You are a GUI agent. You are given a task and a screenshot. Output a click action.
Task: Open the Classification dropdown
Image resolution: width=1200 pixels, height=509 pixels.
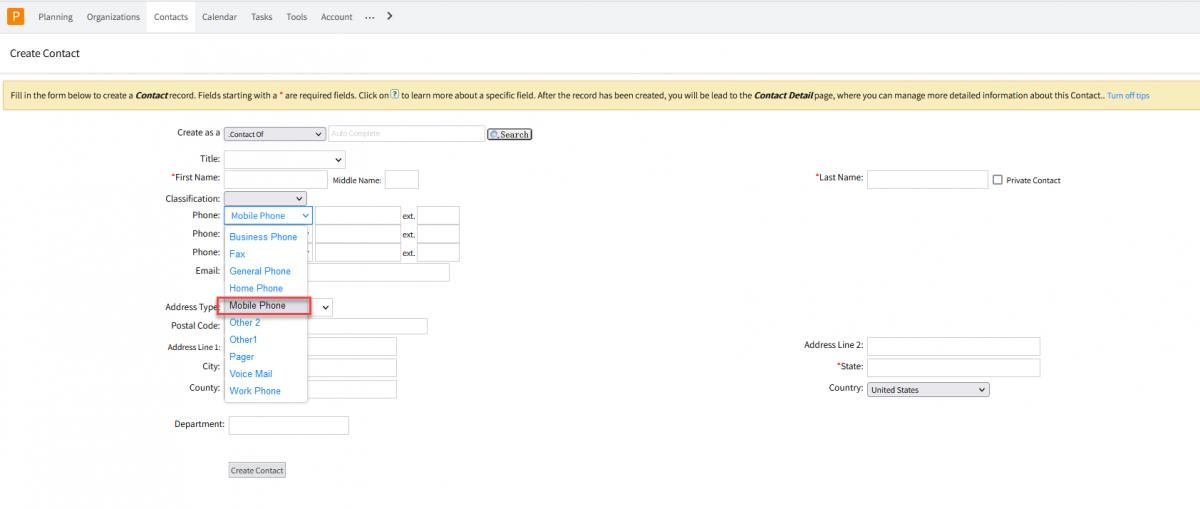pos(265,198)
